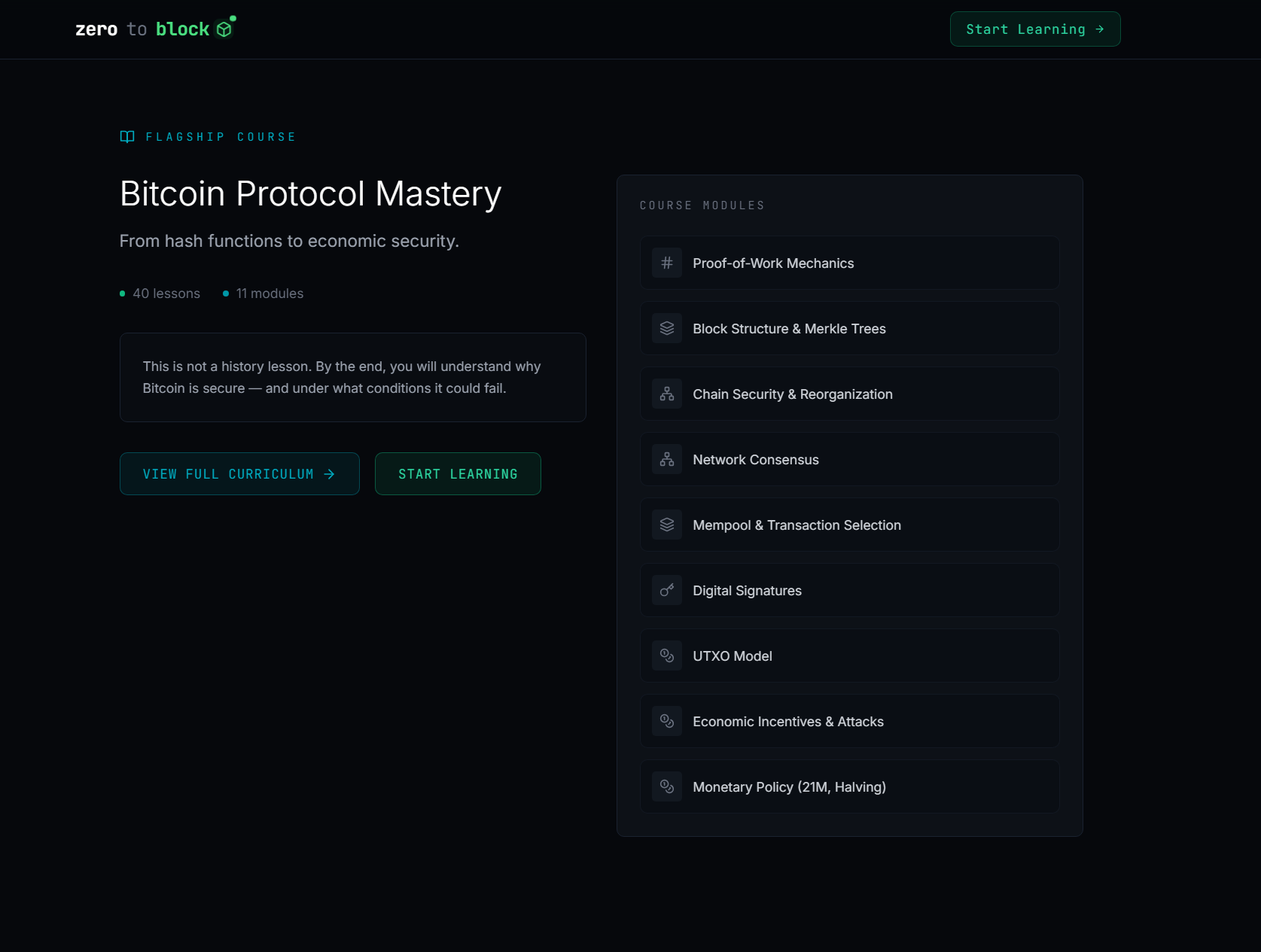Click the layers icon beside Block Structure & Merkle Trees
Image resolution: width=1261 pixels, height=952 pixels.
pyautogui.click(x=666, y=328)
